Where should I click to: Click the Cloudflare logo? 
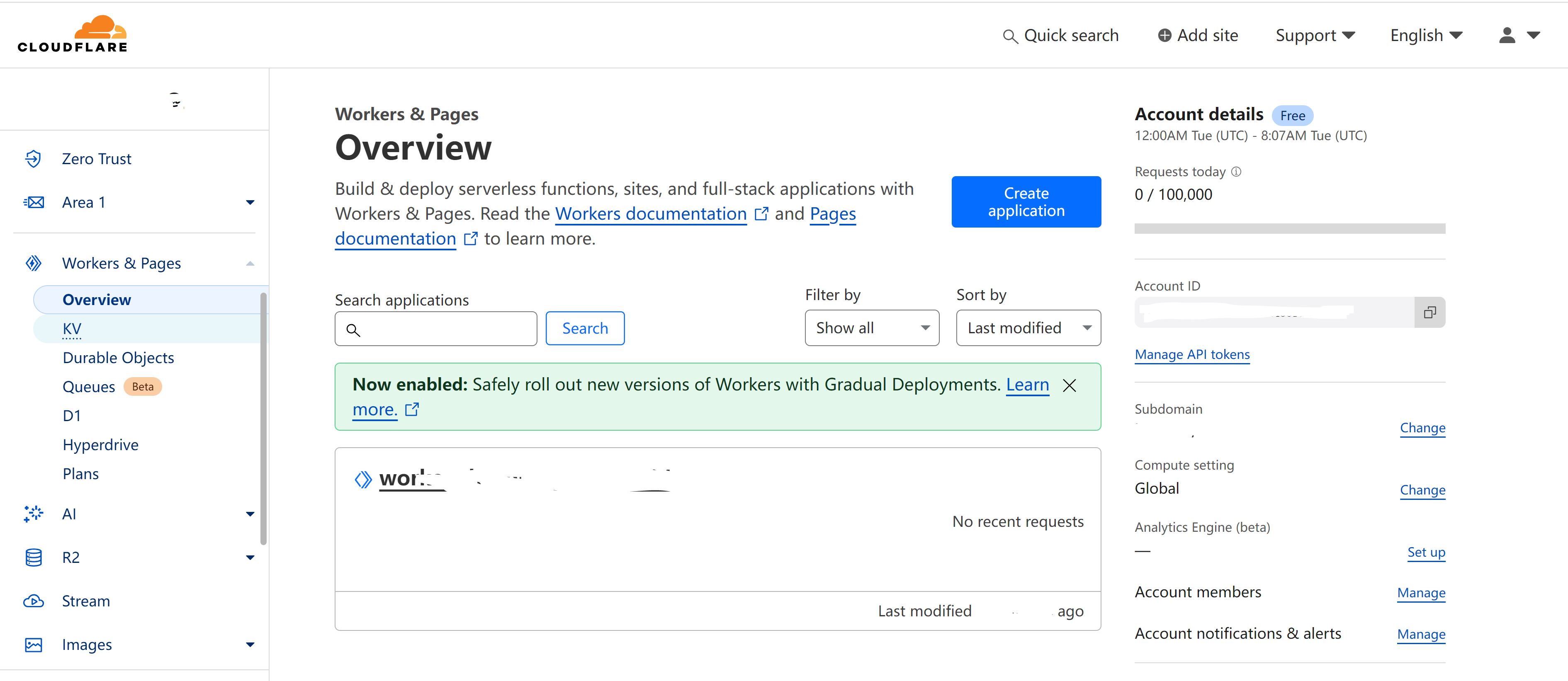coord(73,34)
